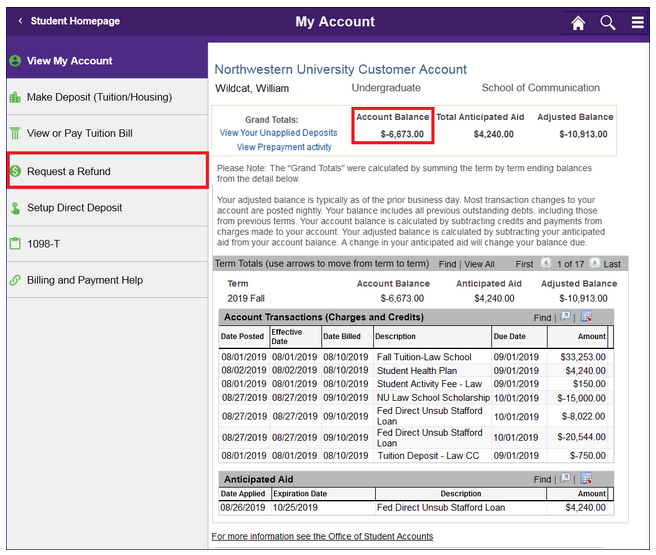This screenshot has width=656, height=555.
Task: Click the $-15,000.00 amount cell
Action: tap(581, 398)
